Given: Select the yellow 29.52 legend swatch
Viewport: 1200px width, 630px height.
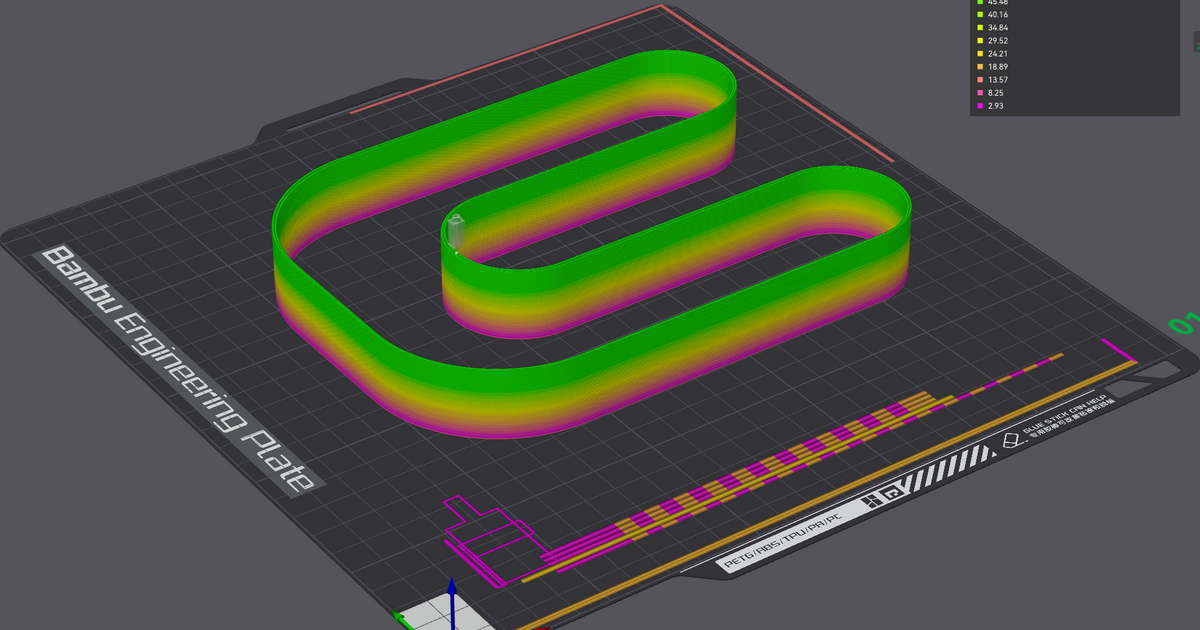Looking at the screenshot, I should coord(978,40).
